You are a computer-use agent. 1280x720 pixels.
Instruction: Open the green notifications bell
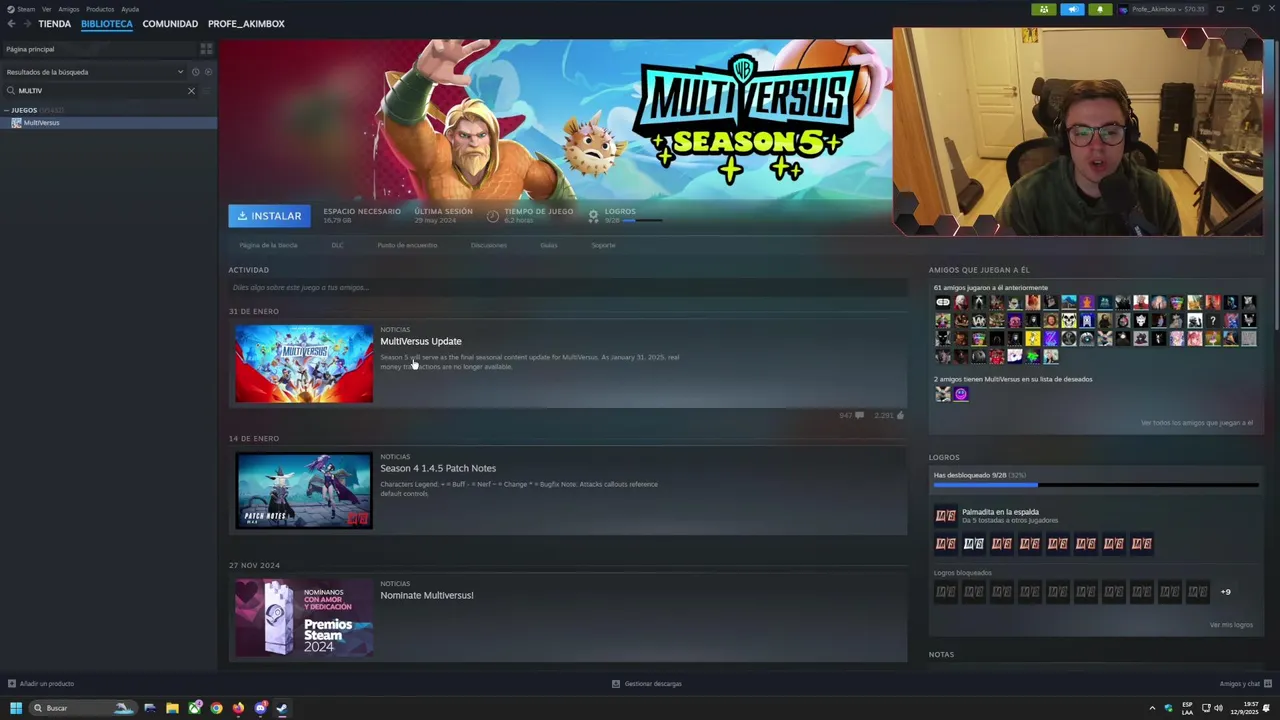pyautogui.click(x=1100, y=9)
